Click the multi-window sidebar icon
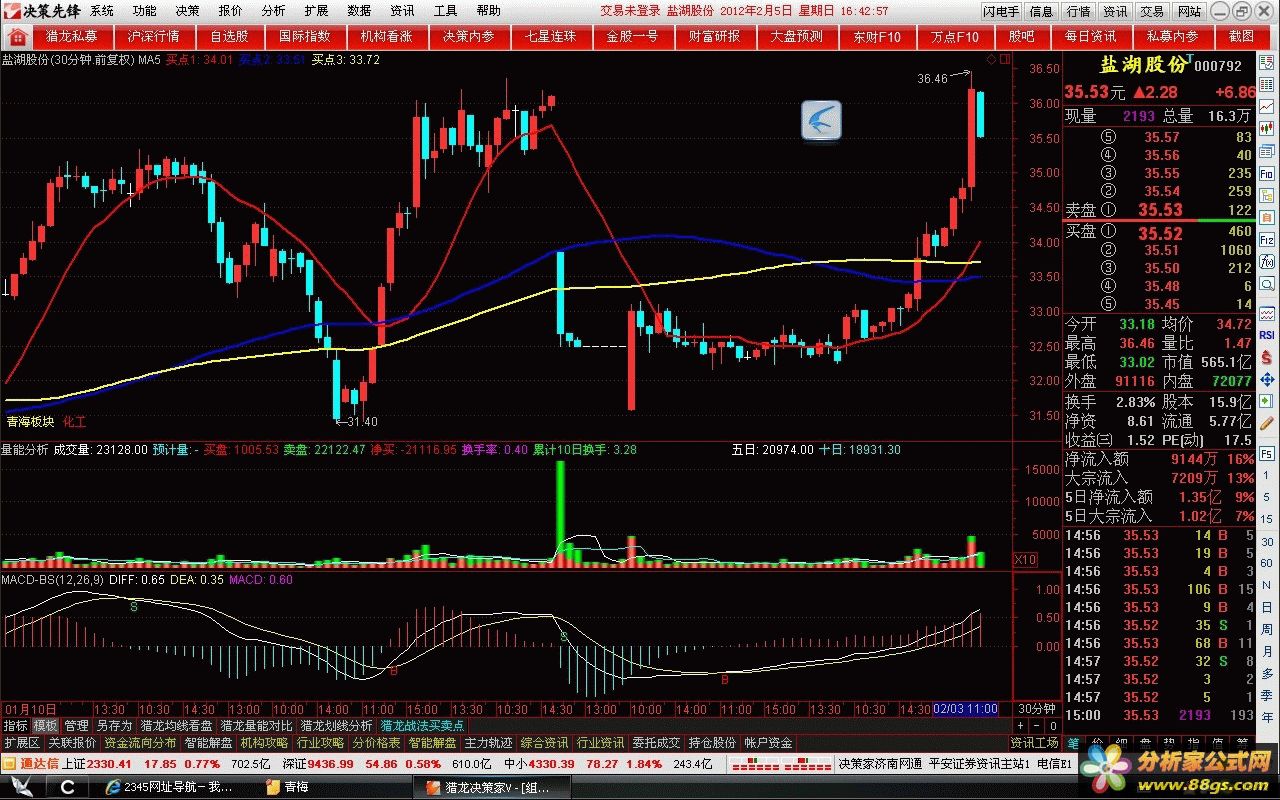 [x=1267, y=150]
